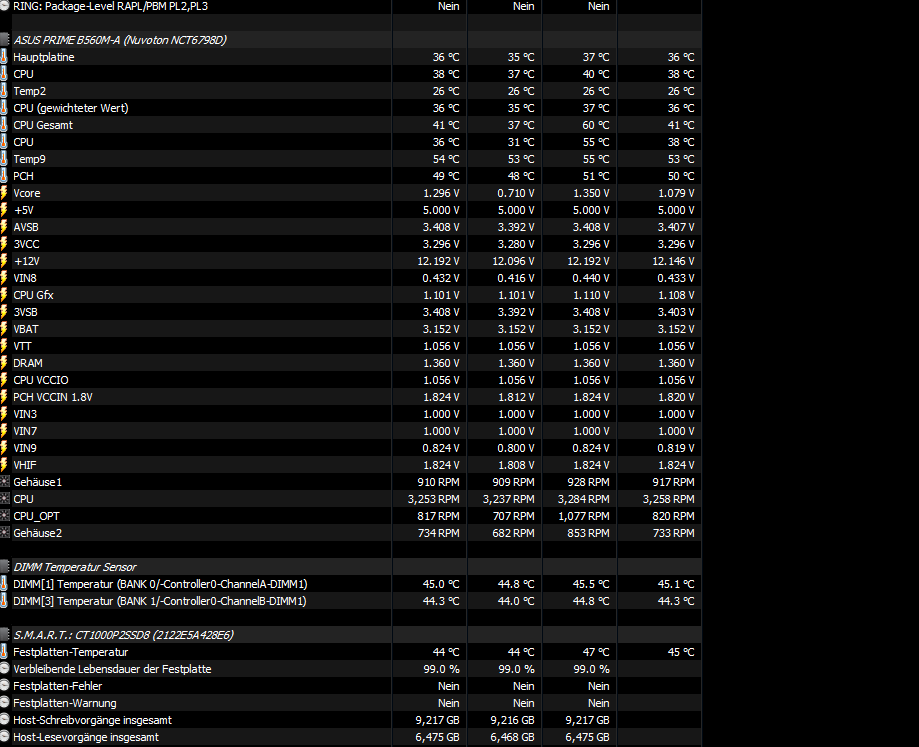919x747 pixels.
Task: Select the ASUS PRIME B560M-A (Nuvoton NCT6798D) group header
Action: pos(120,40)
